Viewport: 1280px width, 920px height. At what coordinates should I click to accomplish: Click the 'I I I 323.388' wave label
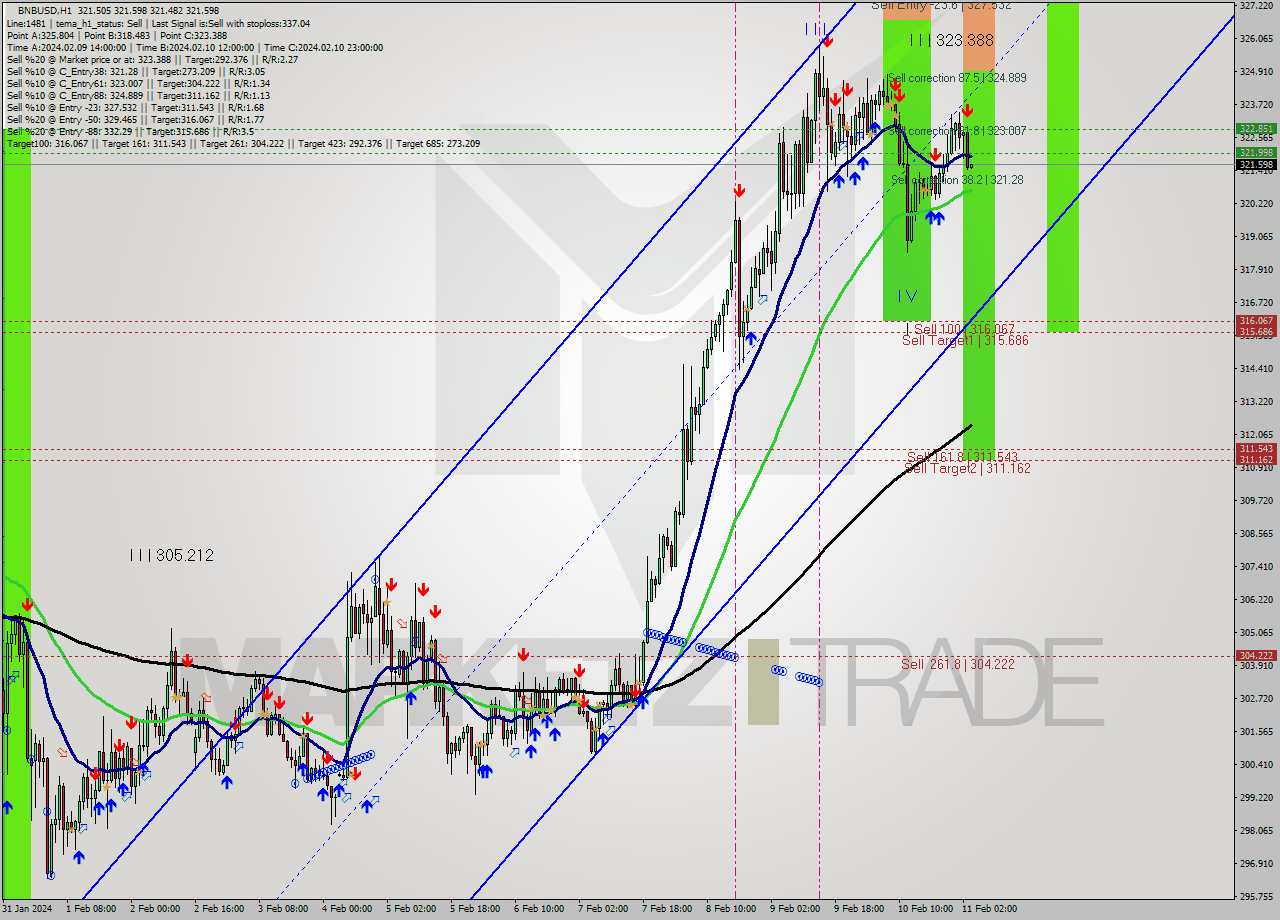(x=951, y=40)
